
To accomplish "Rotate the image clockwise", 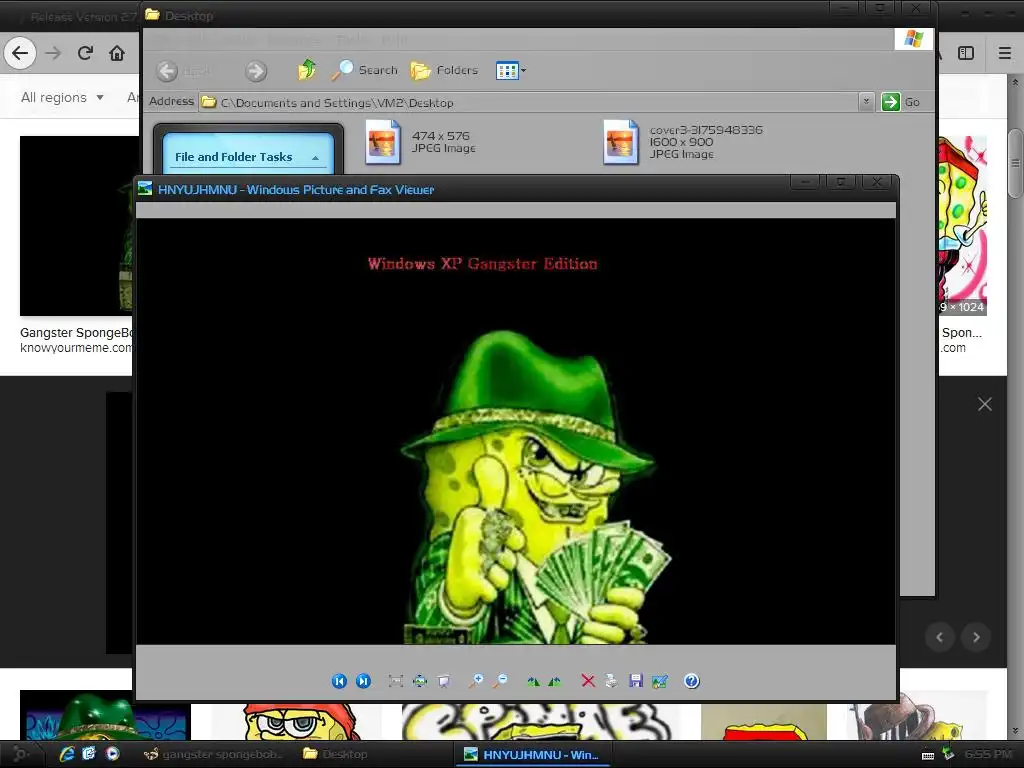I will coord(533,681).
